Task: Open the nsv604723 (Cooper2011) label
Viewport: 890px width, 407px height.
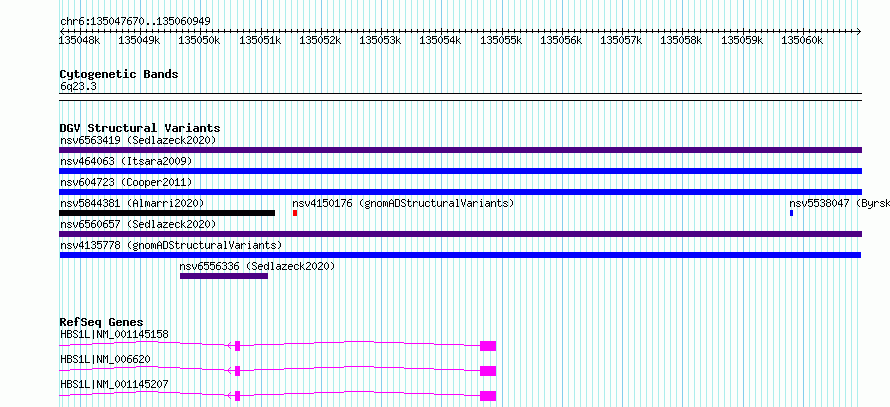Action: [x=126, y=182]
